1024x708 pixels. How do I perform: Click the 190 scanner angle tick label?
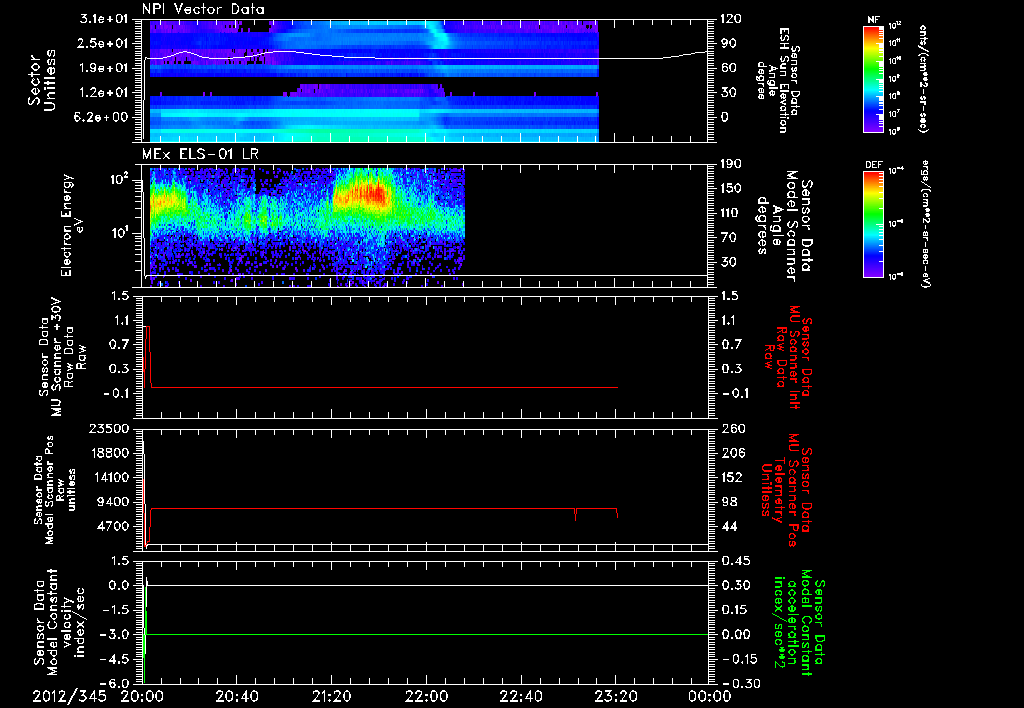click(x=730, y=164)
